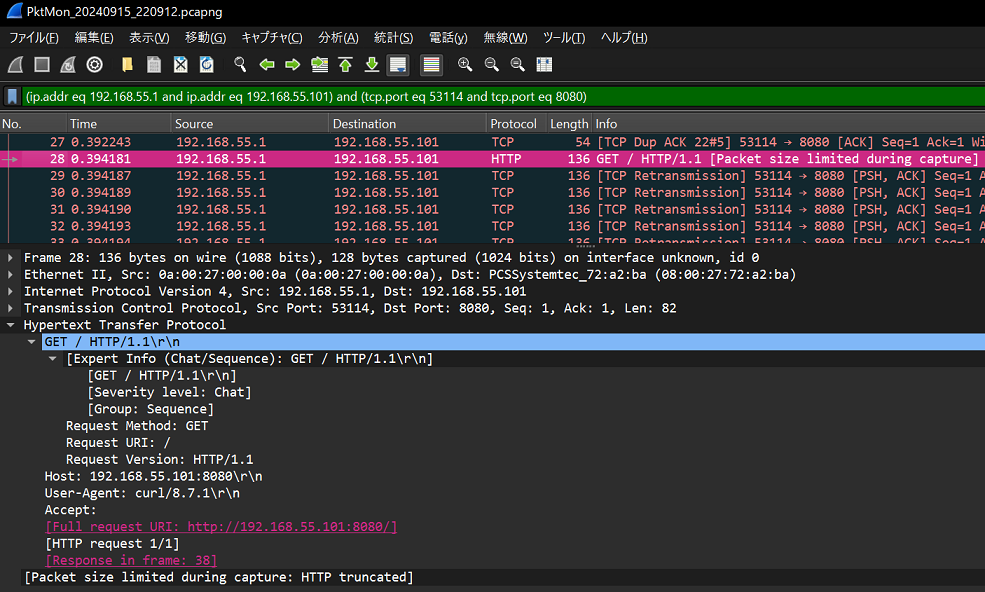This screenshot has height=592, width=985.
Task: Select the Request Method: GET line
Action: click(137, 426)
